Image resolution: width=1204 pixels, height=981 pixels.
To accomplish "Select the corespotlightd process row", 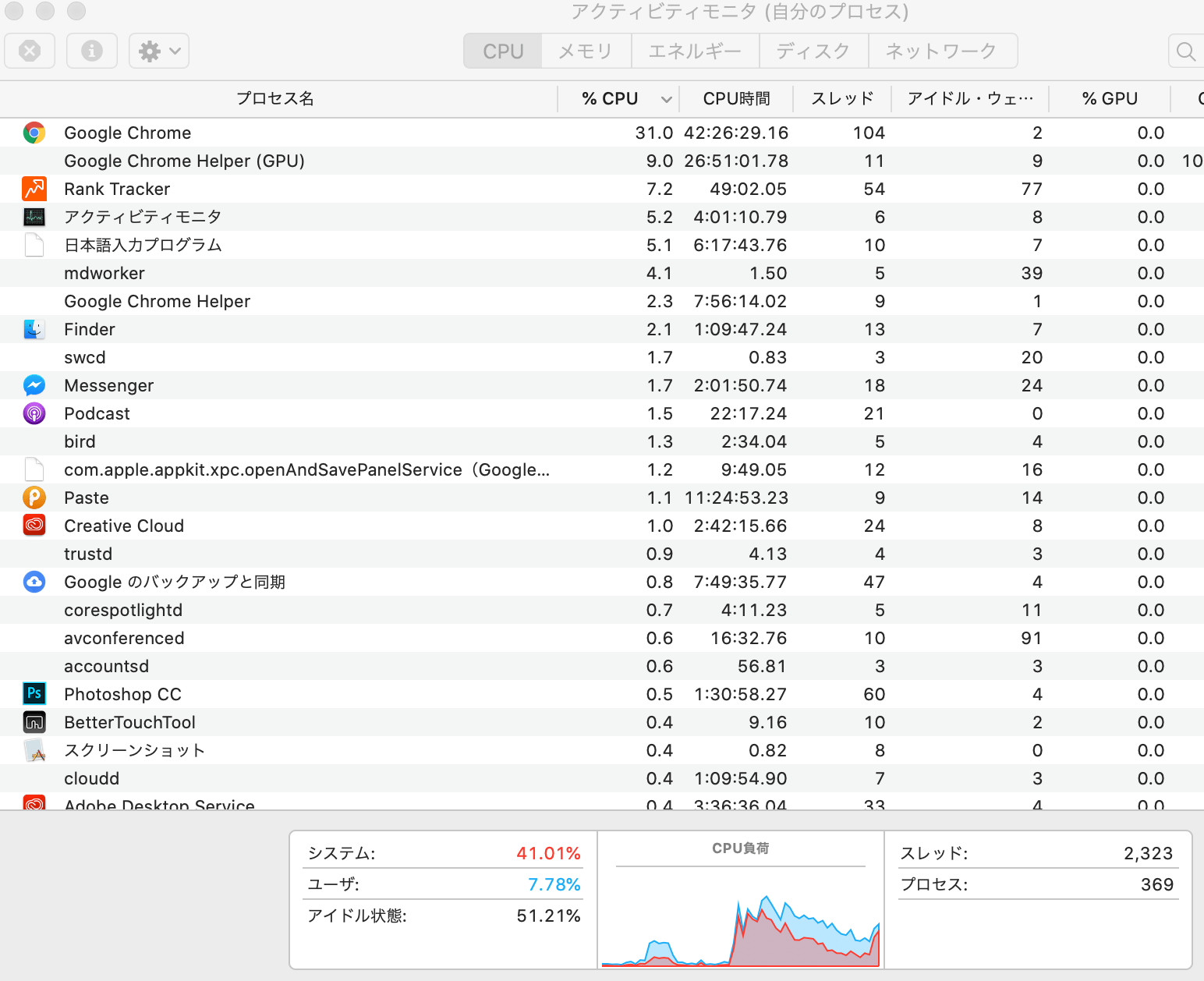I will click(x=602, y=610).
